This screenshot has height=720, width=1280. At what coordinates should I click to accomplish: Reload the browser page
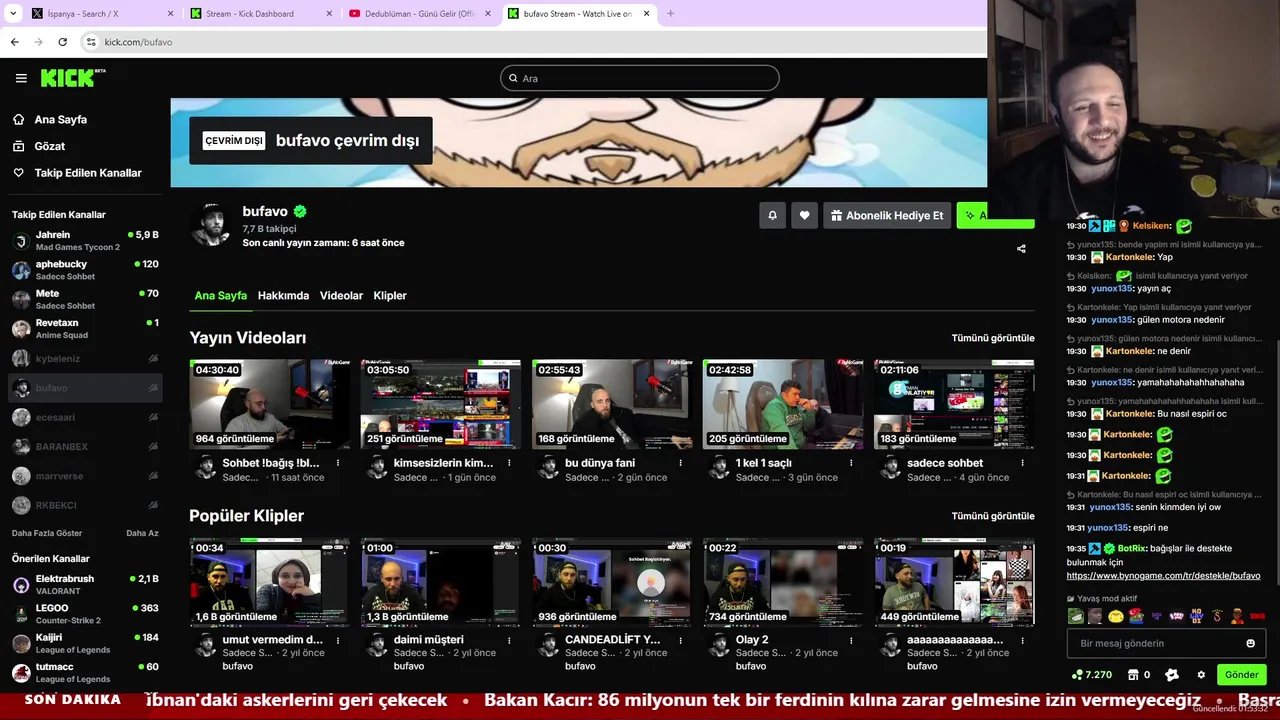coord(62,42)
